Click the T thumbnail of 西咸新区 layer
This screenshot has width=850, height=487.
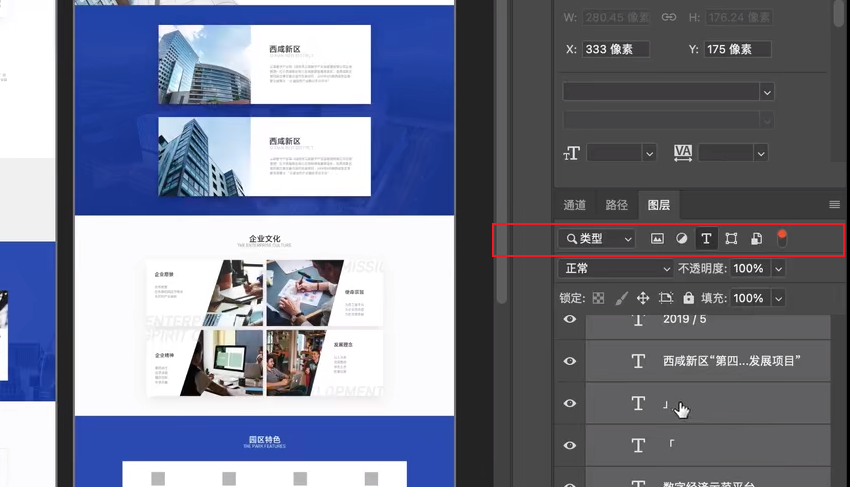[639, 361]
